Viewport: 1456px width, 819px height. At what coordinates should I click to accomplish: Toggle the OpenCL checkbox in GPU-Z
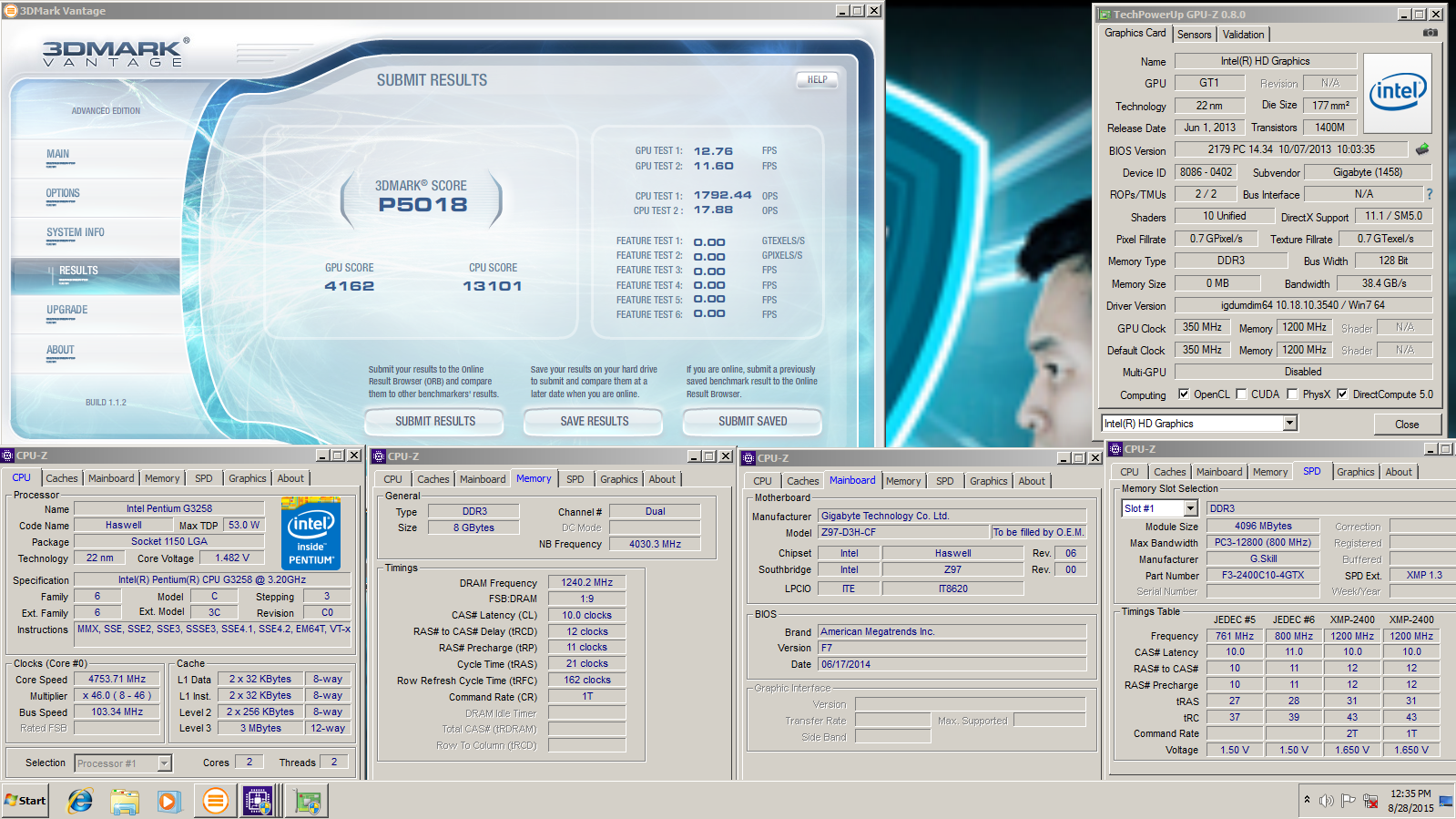[x=1184, y=394]
